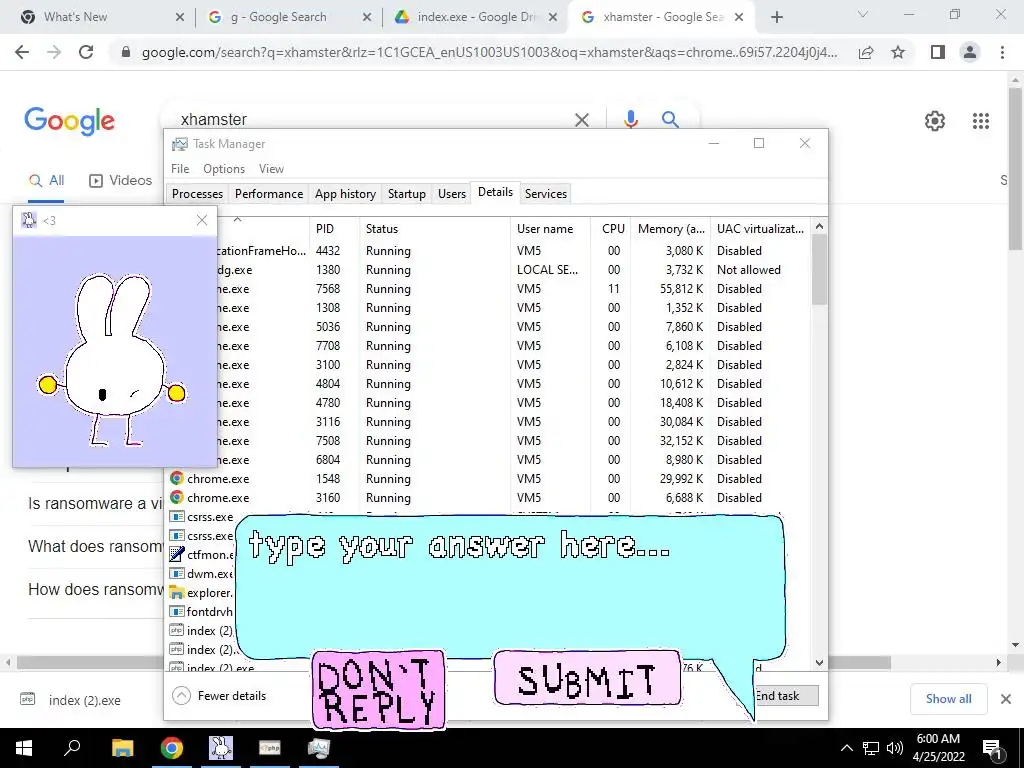Switch to Startup tab

tap(406, 194)
